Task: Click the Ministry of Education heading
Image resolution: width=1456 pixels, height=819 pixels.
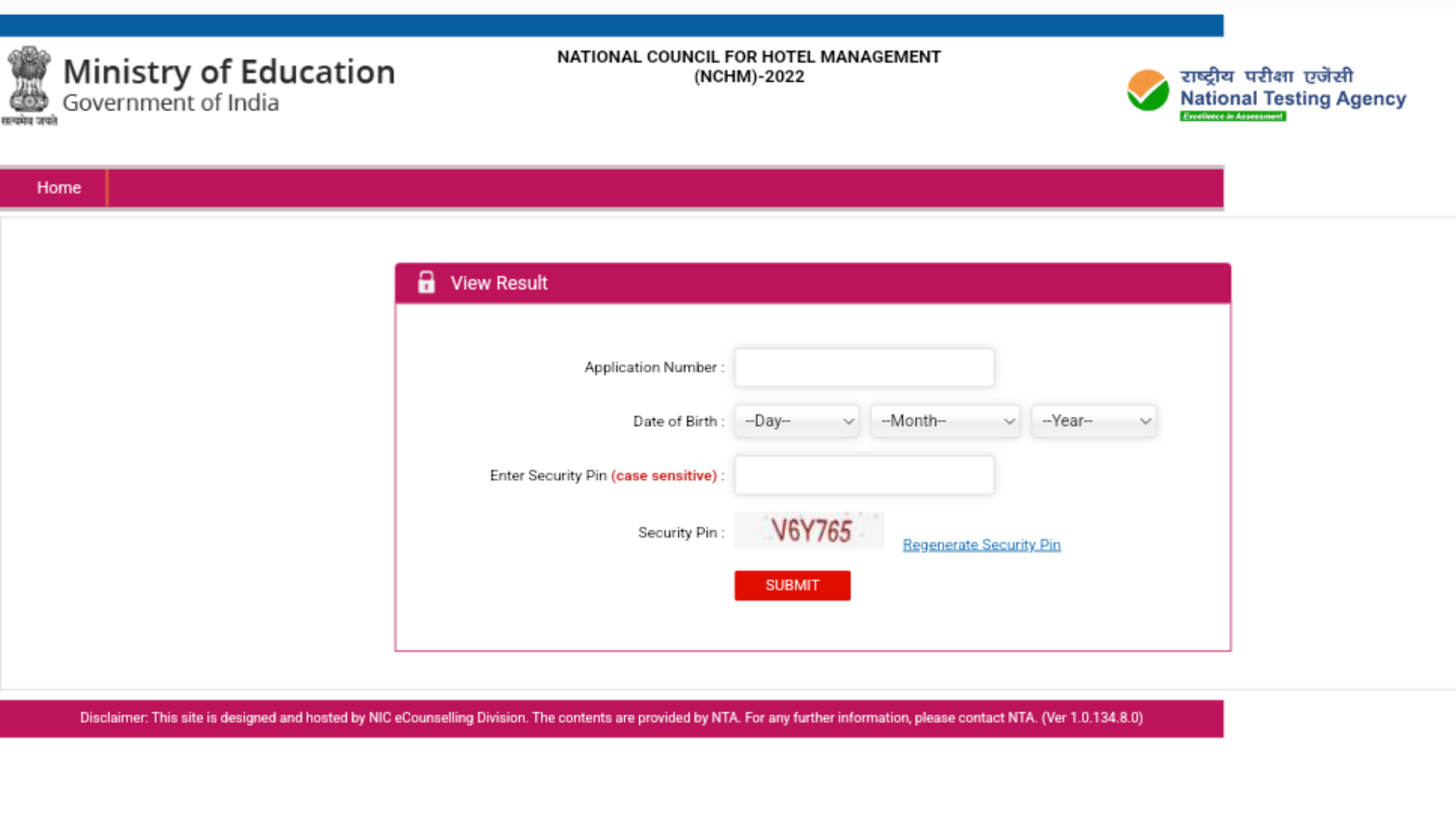Action: (229, 72)
